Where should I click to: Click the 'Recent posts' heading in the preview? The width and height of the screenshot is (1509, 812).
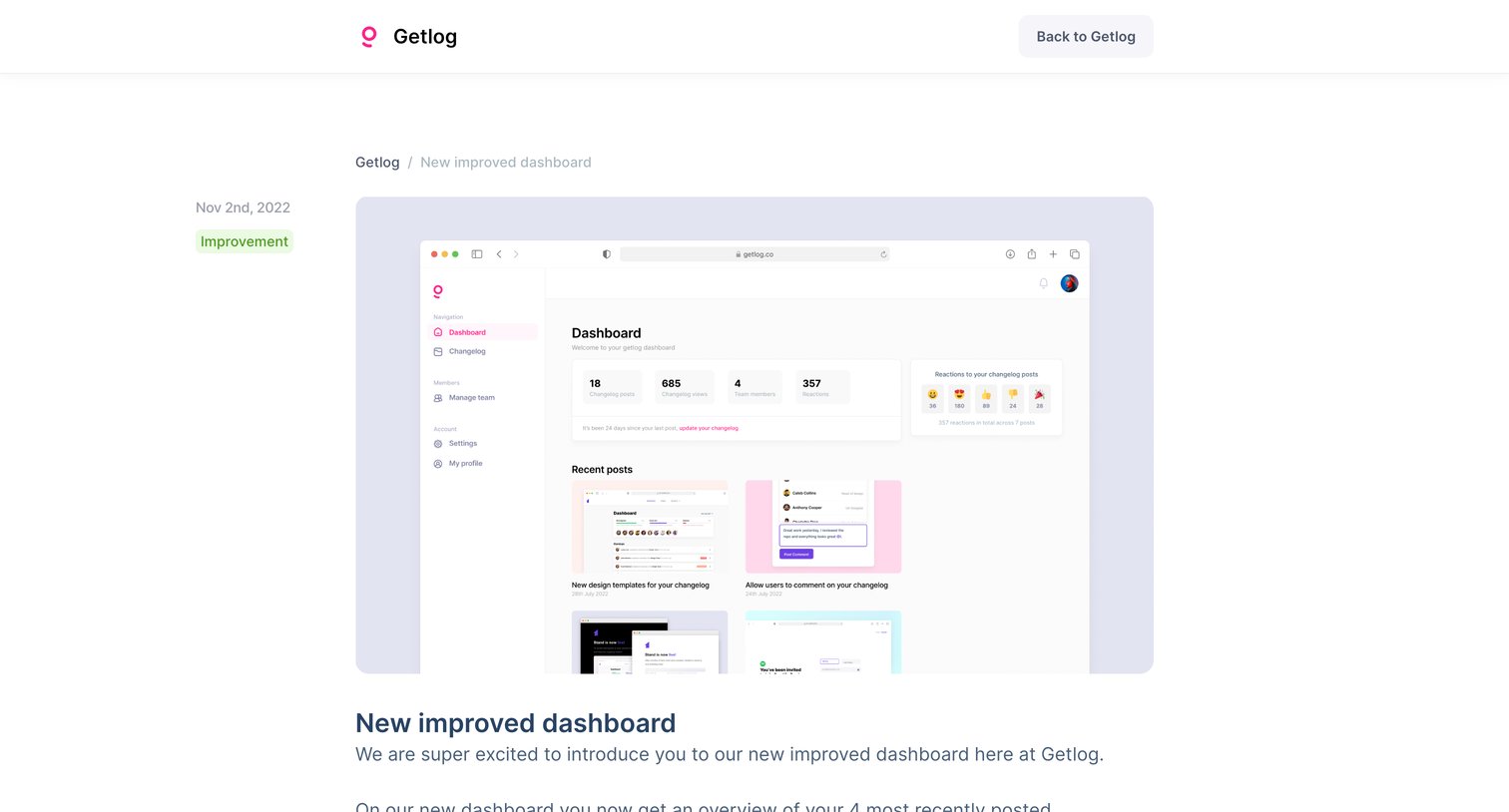[x=602, y=470]
